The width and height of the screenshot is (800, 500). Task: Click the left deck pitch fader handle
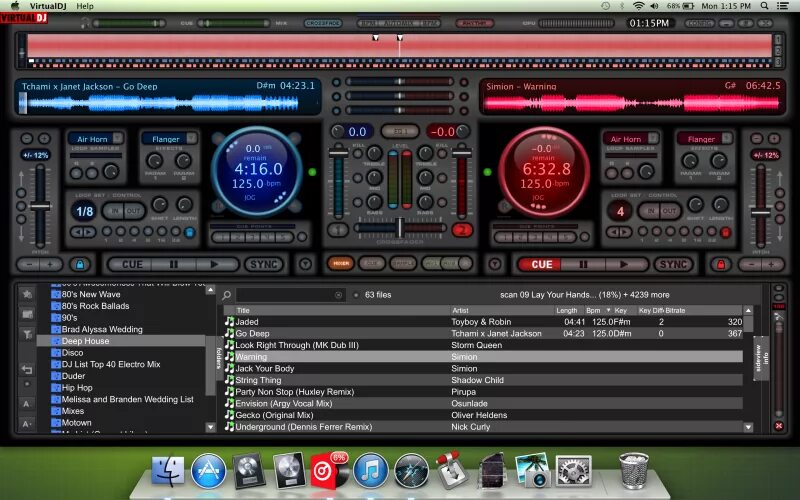click(x=40, y=207)
